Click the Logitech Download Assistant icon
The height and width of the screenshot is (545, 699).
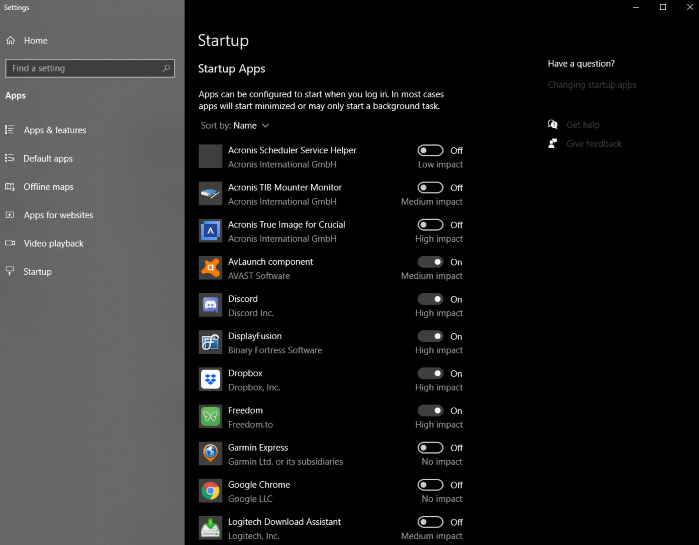tap(210, 528)
